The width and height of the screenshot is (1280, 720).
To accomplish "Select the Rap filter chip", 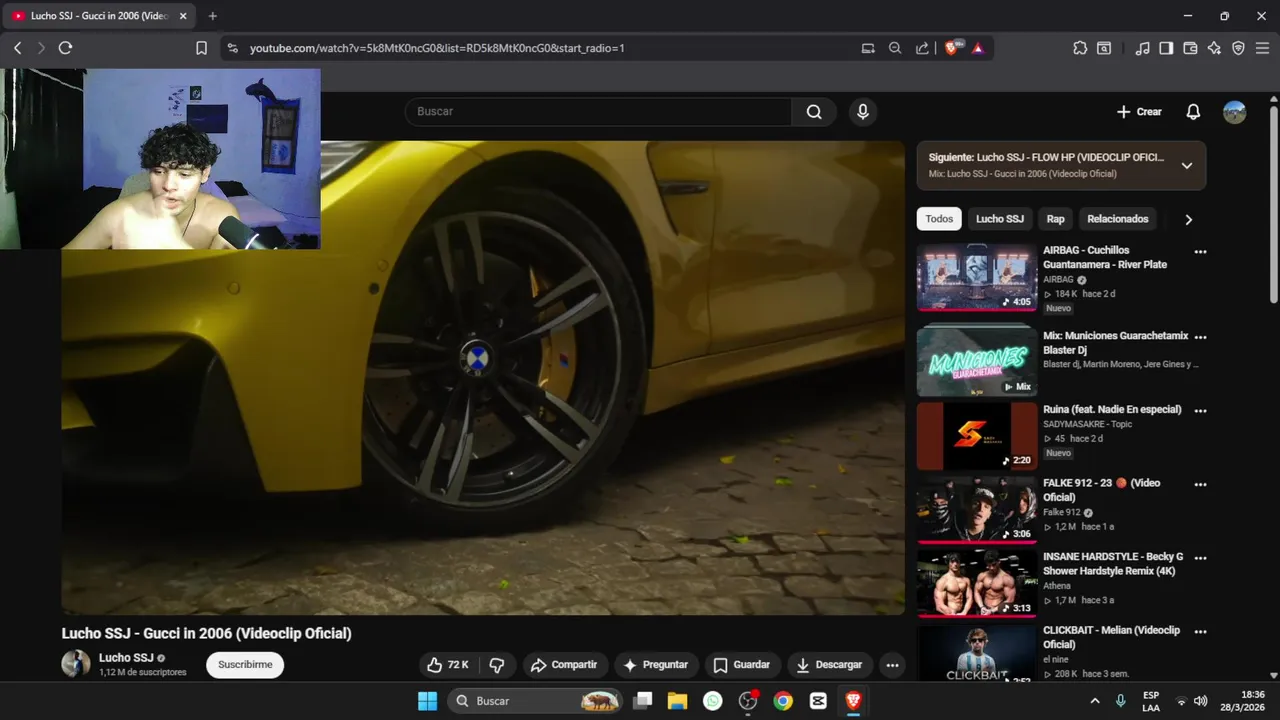I will coord(1056,219).
